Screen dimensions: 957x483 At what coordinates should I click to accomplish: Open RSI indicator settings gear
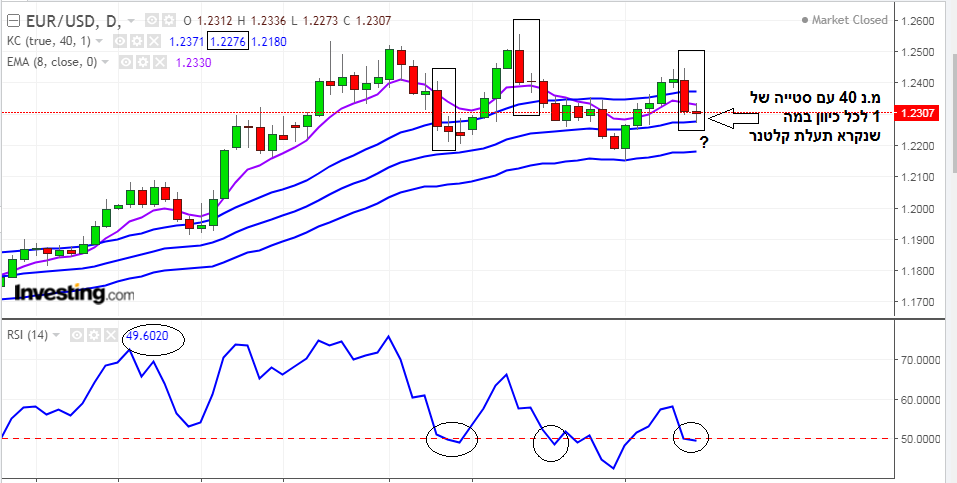[93, 335]
